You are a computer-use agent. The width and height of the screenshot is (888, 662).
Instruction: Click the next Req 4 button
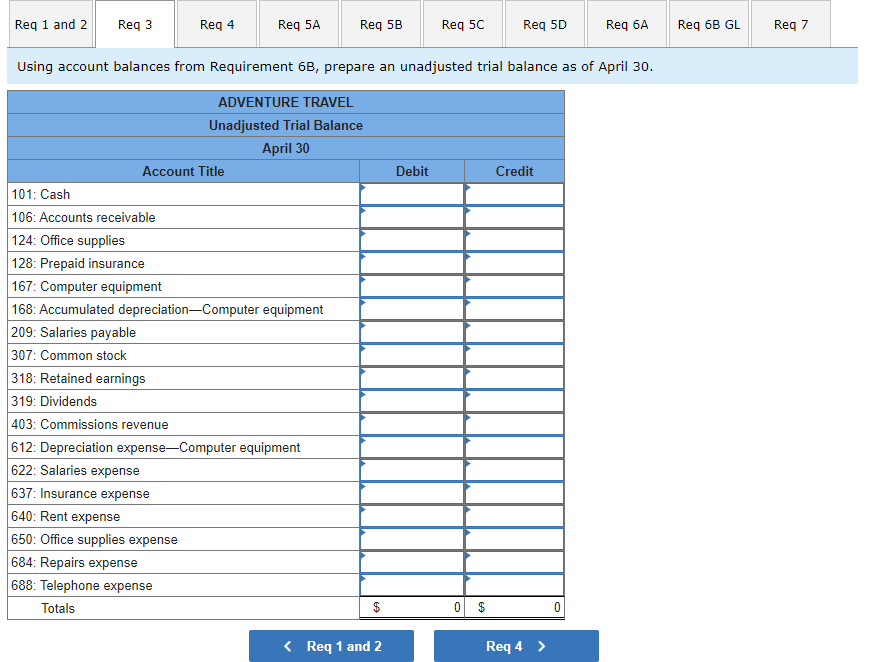coord(516,646)
